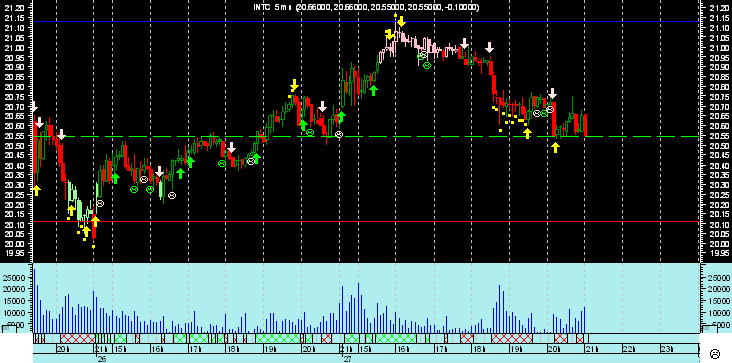Viewport: 732px width, 363px height.
Task: Click the date label 27
Action: pos(347,359)
